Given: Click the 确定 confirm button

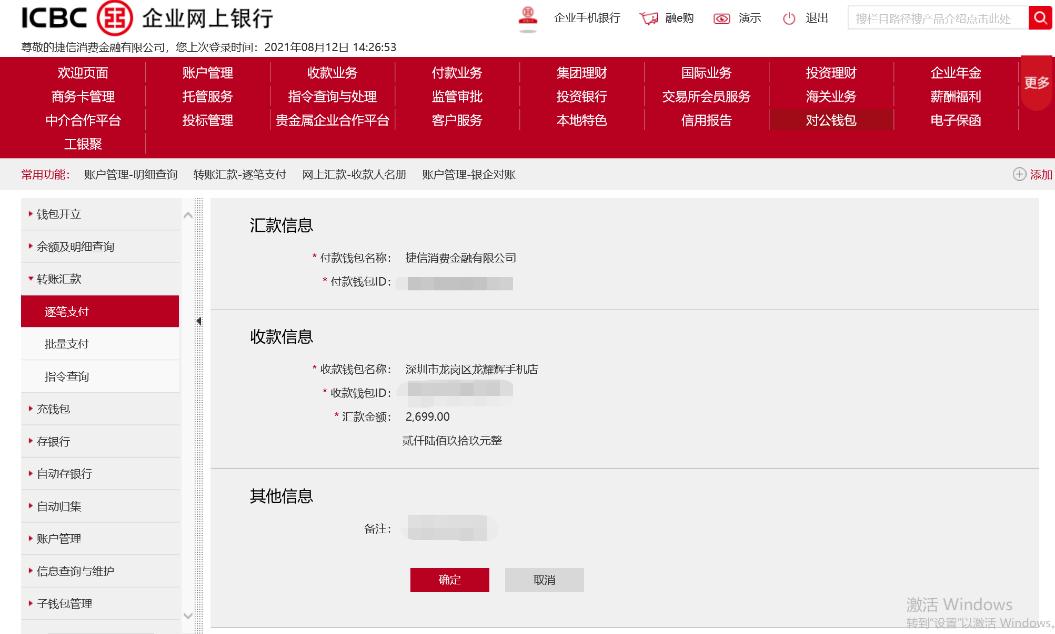Looking at the screenshot, I should point(449,579).
